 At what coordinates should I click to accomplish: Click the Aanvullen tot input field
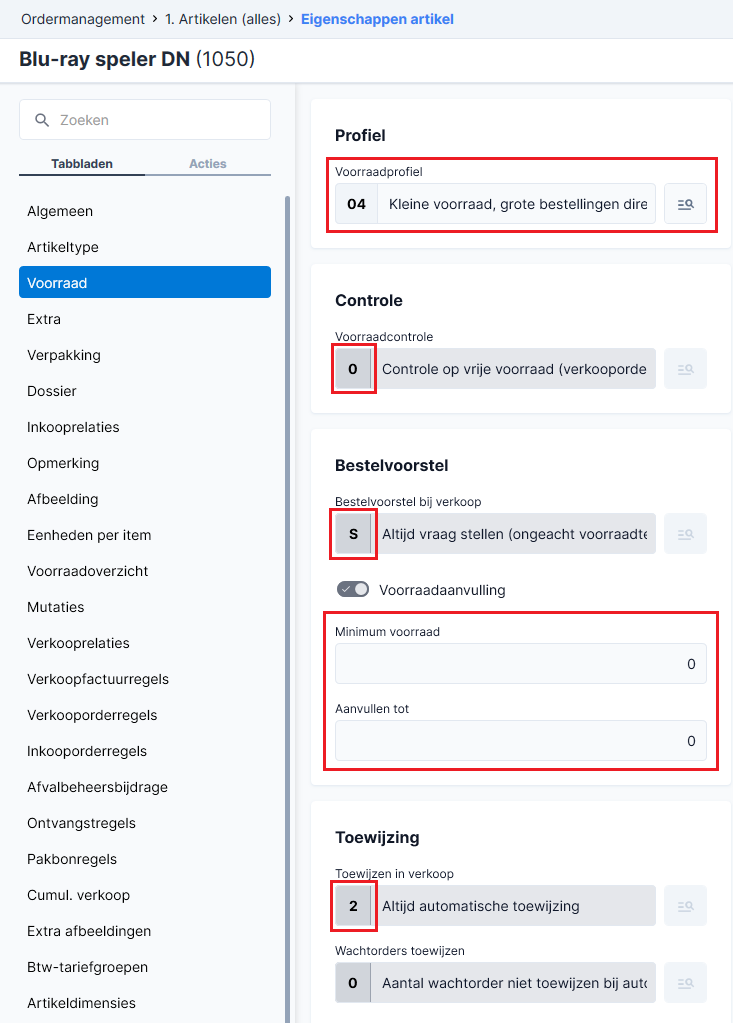(x=520, y=741)
